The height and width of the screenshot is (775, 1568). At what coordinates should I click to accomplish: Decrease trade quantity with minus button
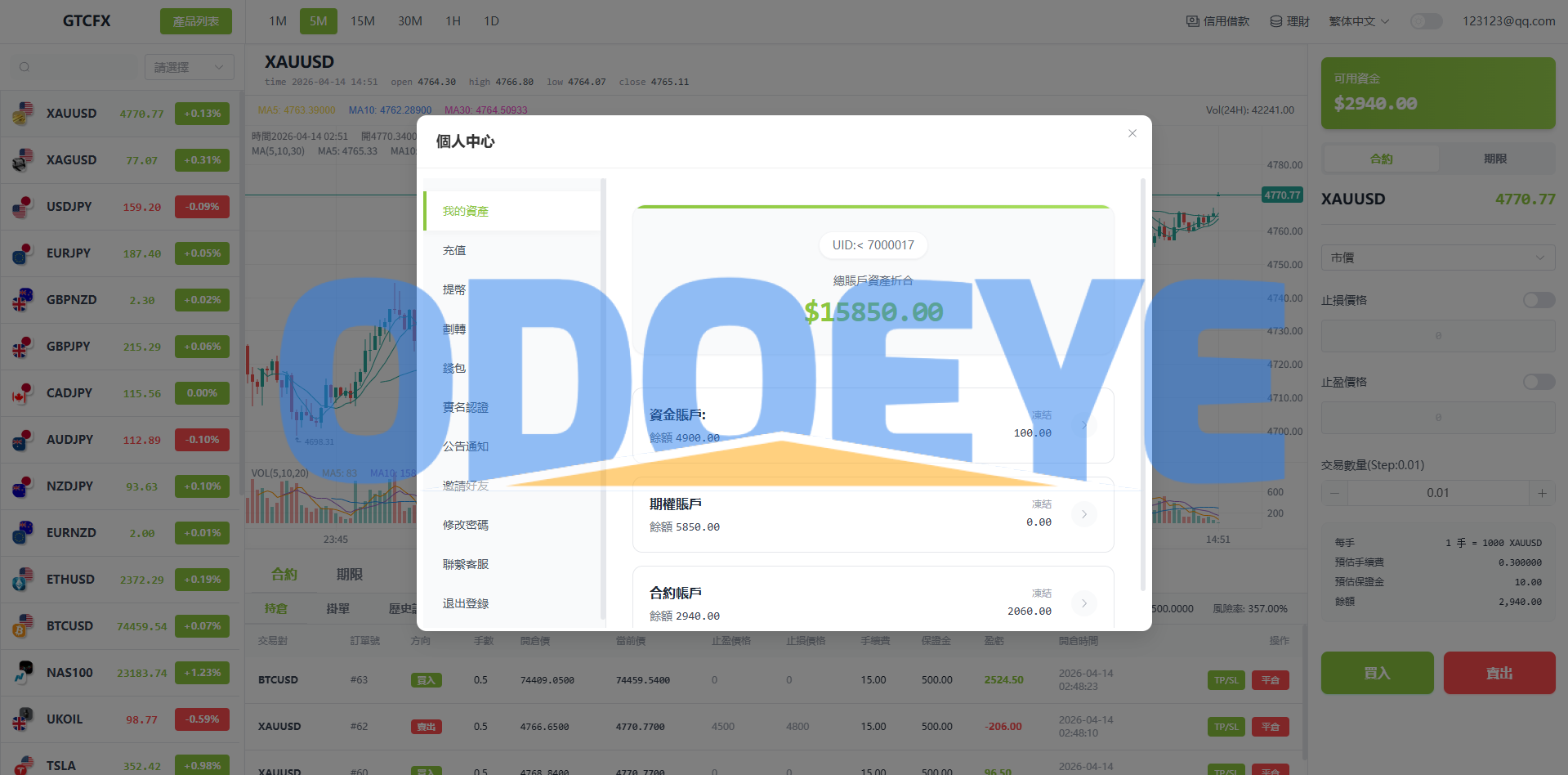tap(1334, 493)
